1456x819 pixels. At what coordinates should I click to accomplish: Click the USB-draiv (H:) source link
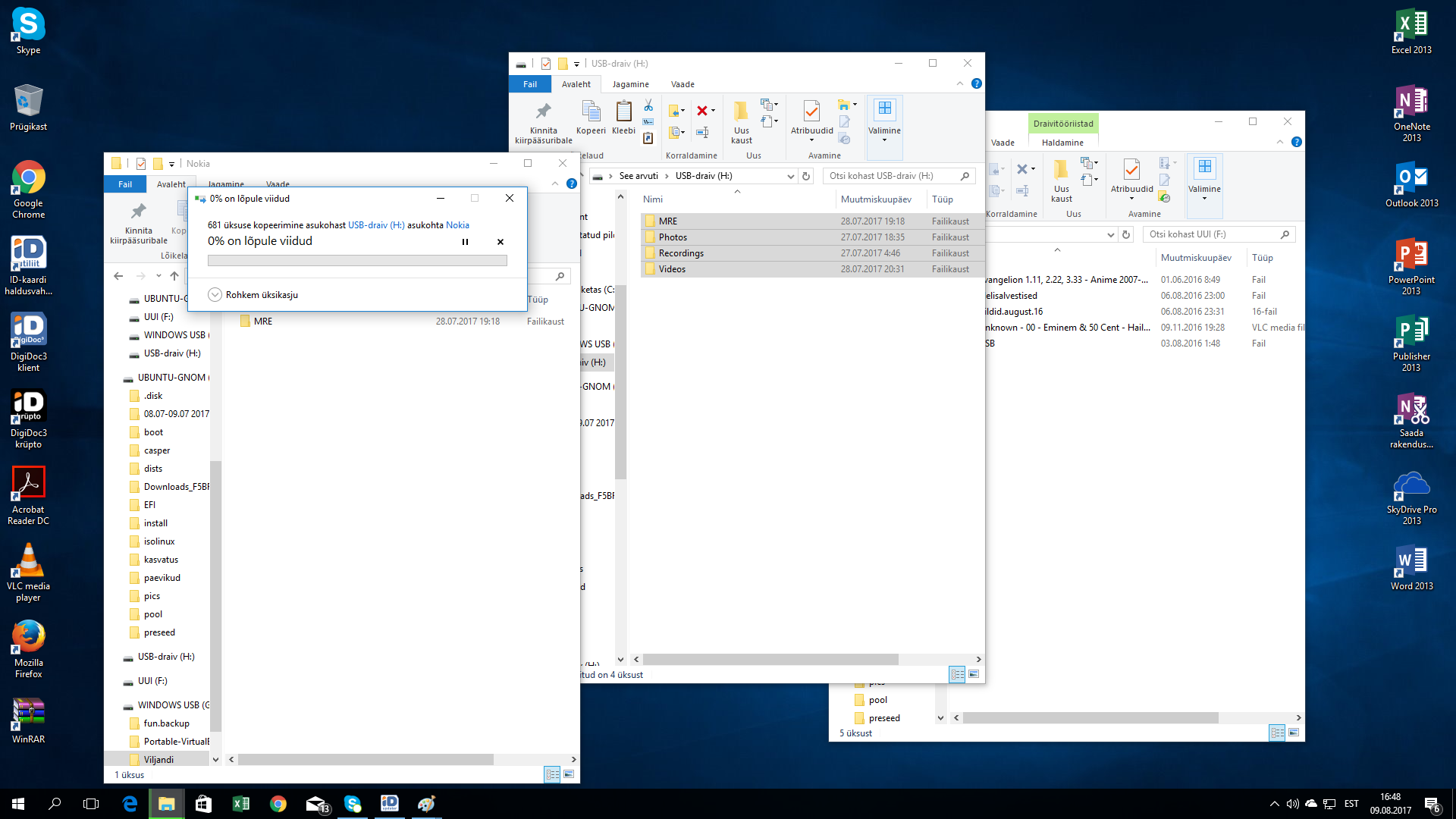tap(376, 225)
